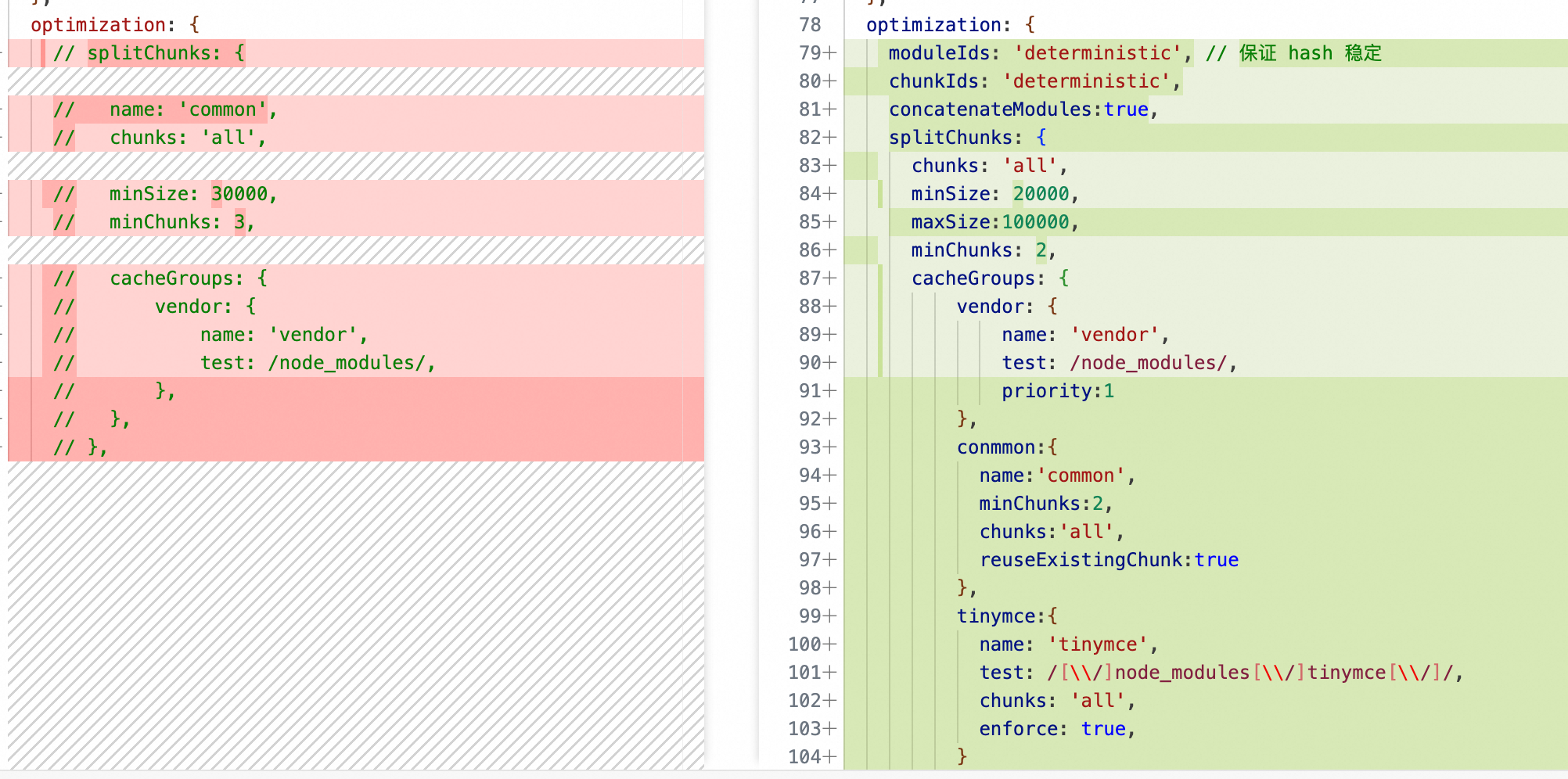Image resolution: width=1568 pixels, height=779 pixels.
Task: Click the removed // minSize: 30000 line
Action: (x=166, y=194)
